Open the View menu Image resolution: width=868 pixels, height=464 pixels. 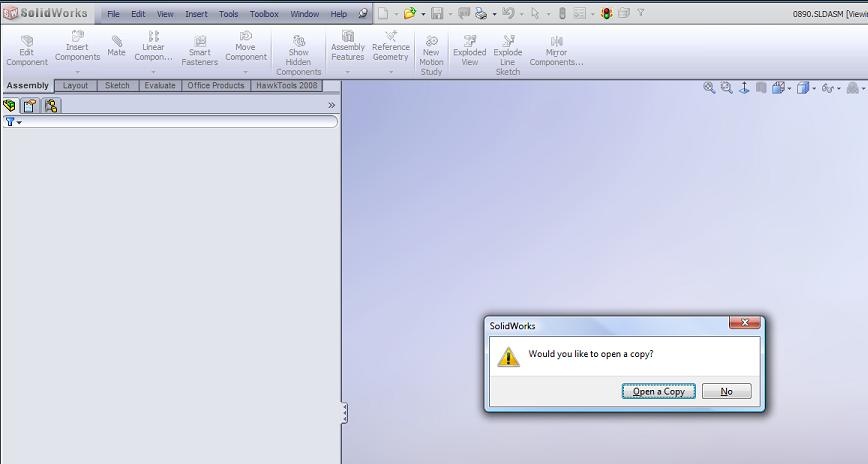[x=165, y=14]
